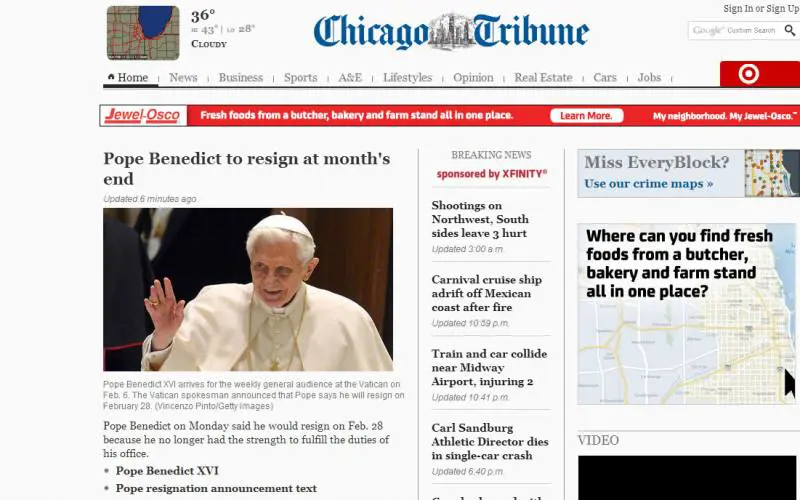Click Sign In or Sign Up link
The width and height of the screenshot is (800, 500).
(x=761, y=9)
